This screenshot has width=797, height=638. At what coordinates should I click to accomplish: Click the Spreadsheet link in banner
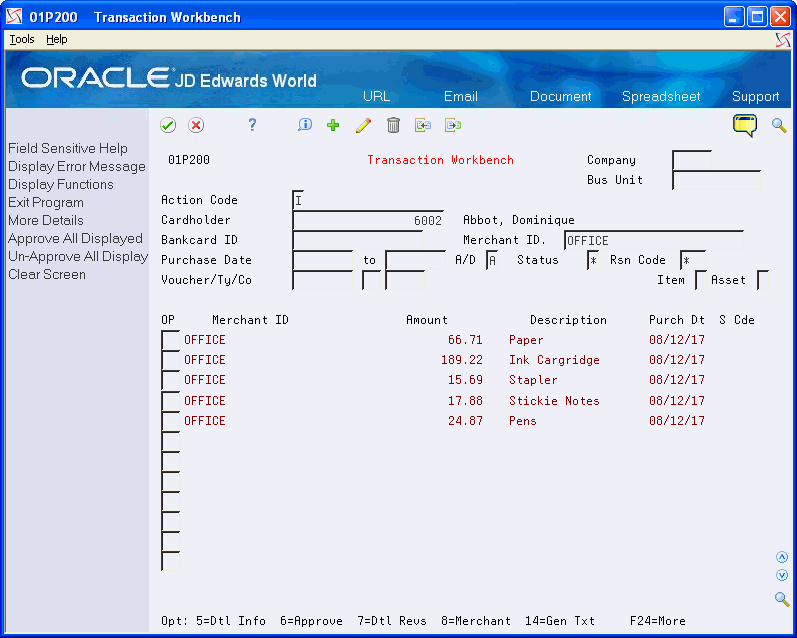[661, 96]
